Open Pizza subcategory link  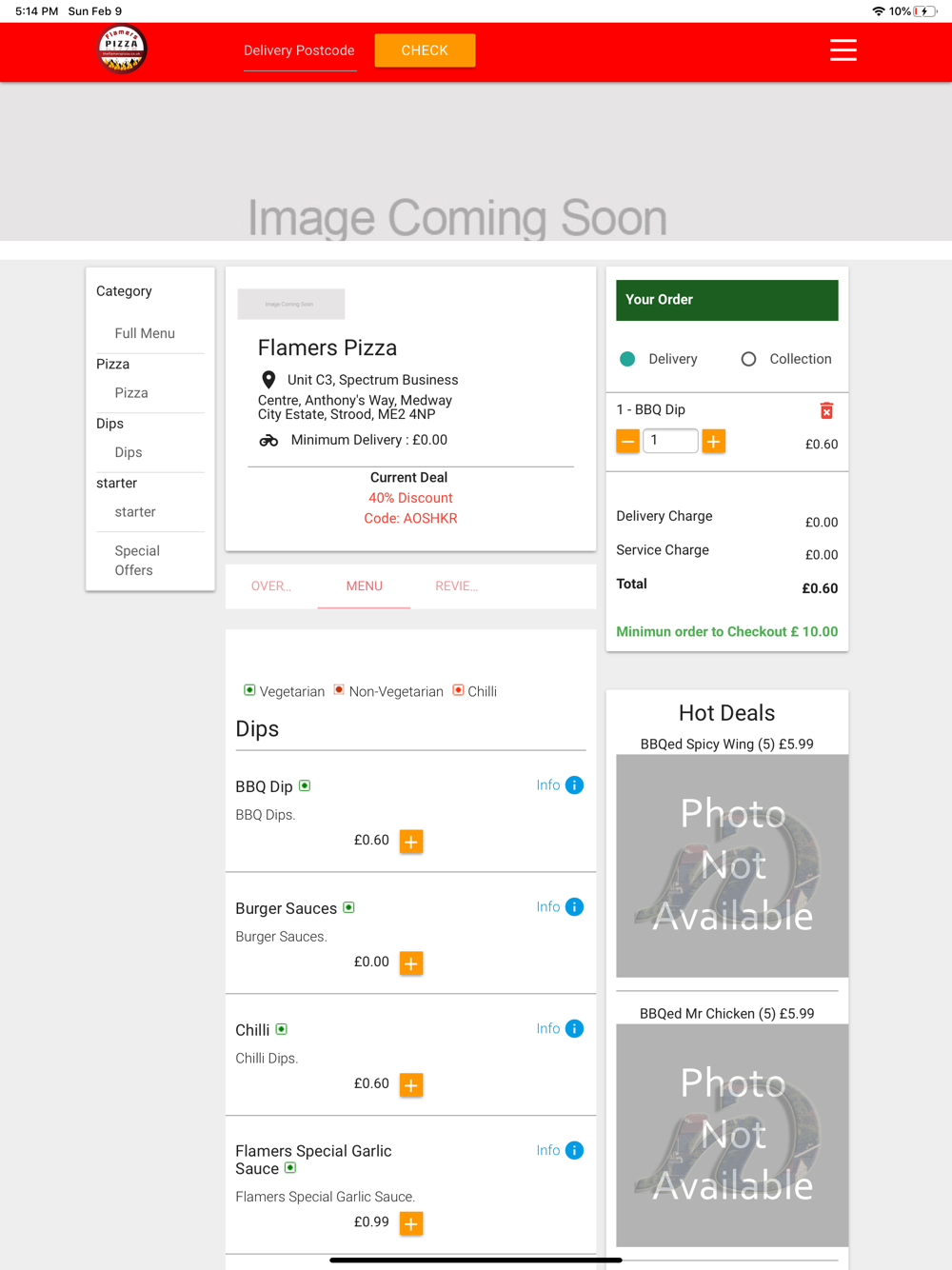point(131,393)
